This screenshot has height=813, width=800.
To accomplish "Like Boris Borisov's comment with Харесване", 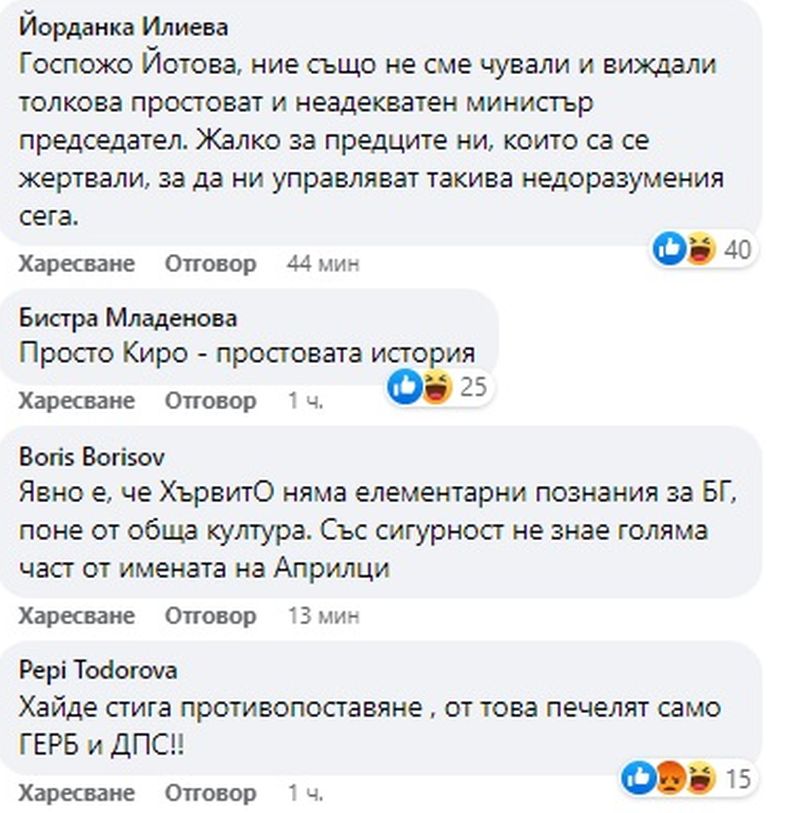I will coord(76,615).
